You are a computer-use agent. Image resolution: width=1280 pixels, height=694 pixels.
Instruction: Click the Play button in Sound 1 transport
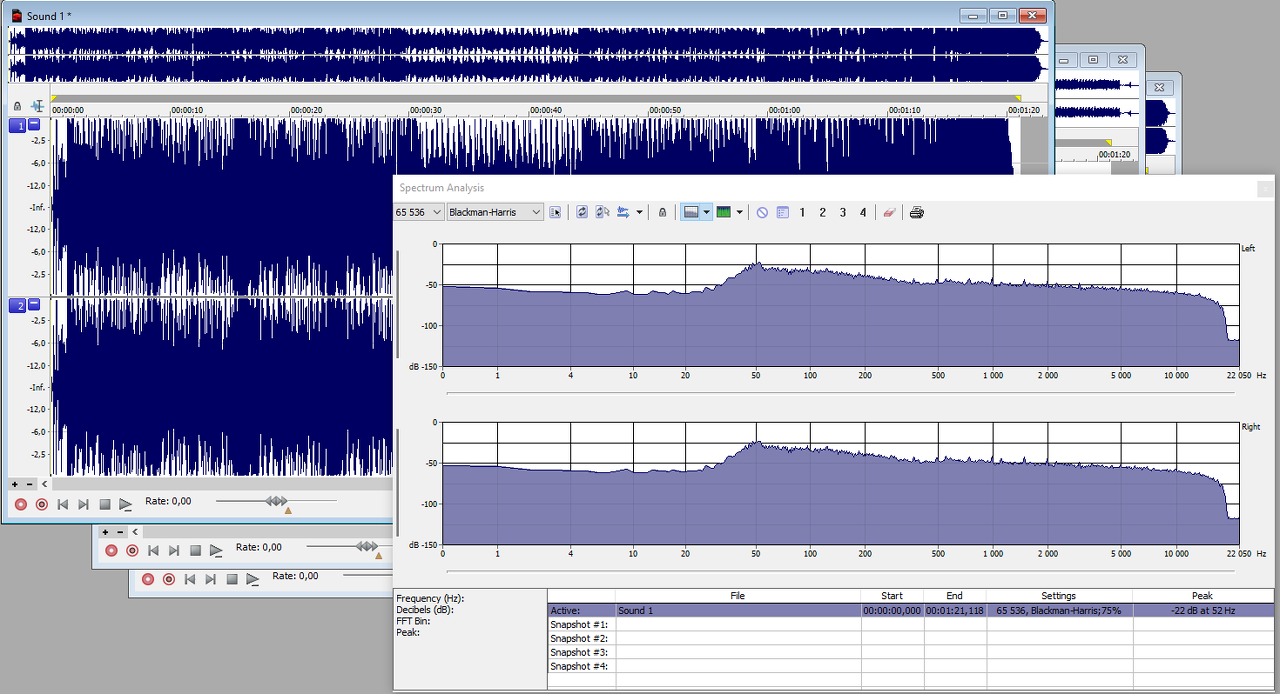pos(126,505)
